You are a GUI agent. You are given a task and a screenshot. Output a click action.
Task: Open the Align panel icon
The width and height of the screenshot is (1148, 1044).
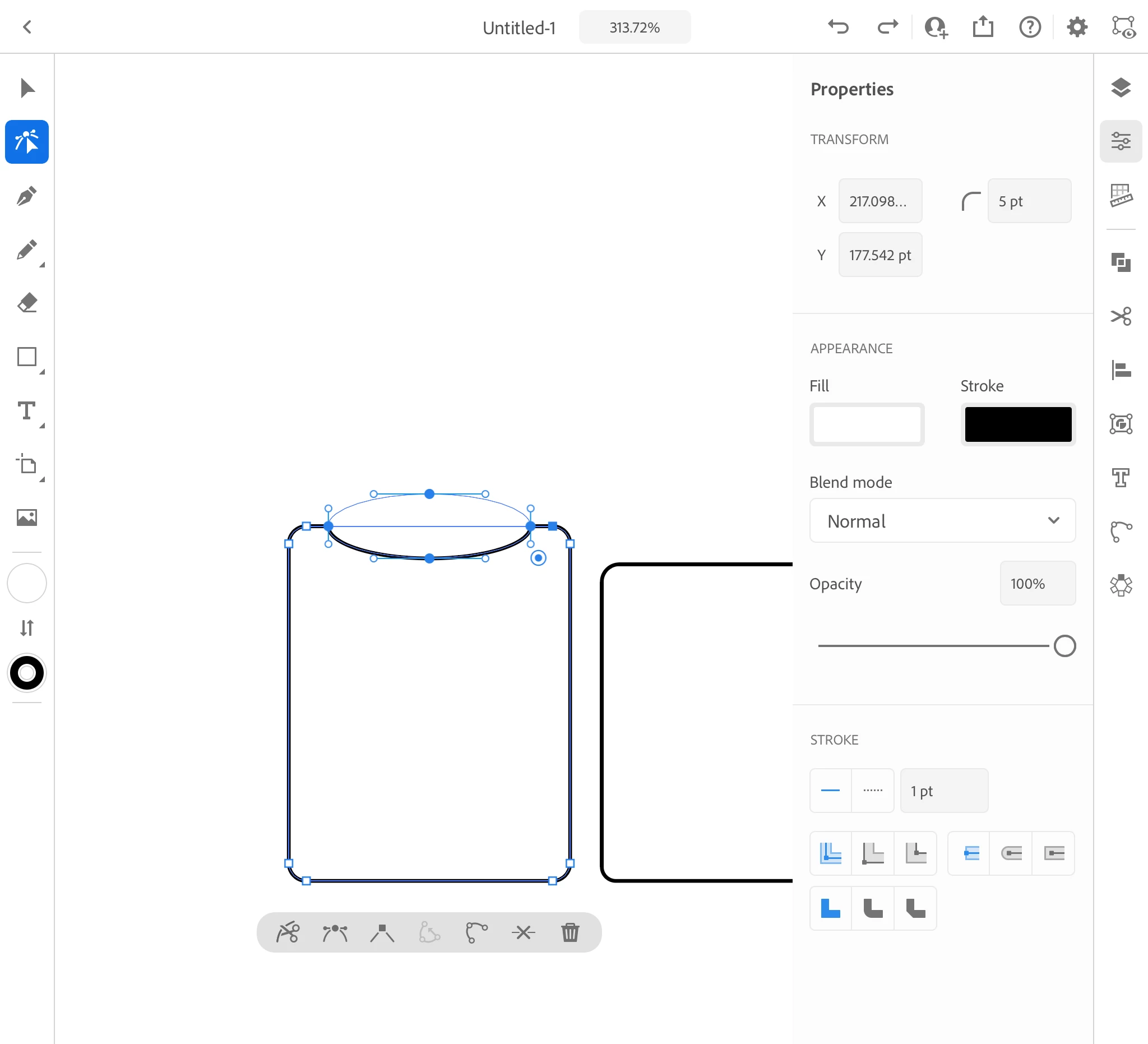1120,370
